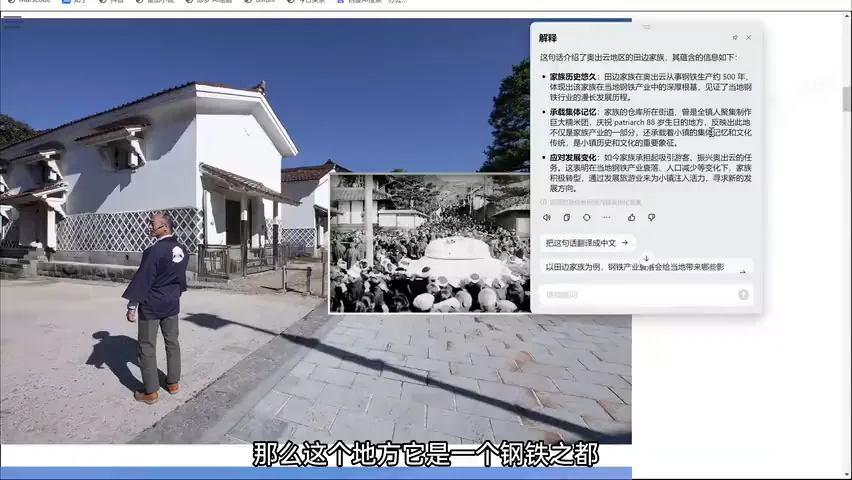Click the subtitle 那么这个地方它是一个钢铁之都
The image size is (852, 480).
[x=425, y=454]
